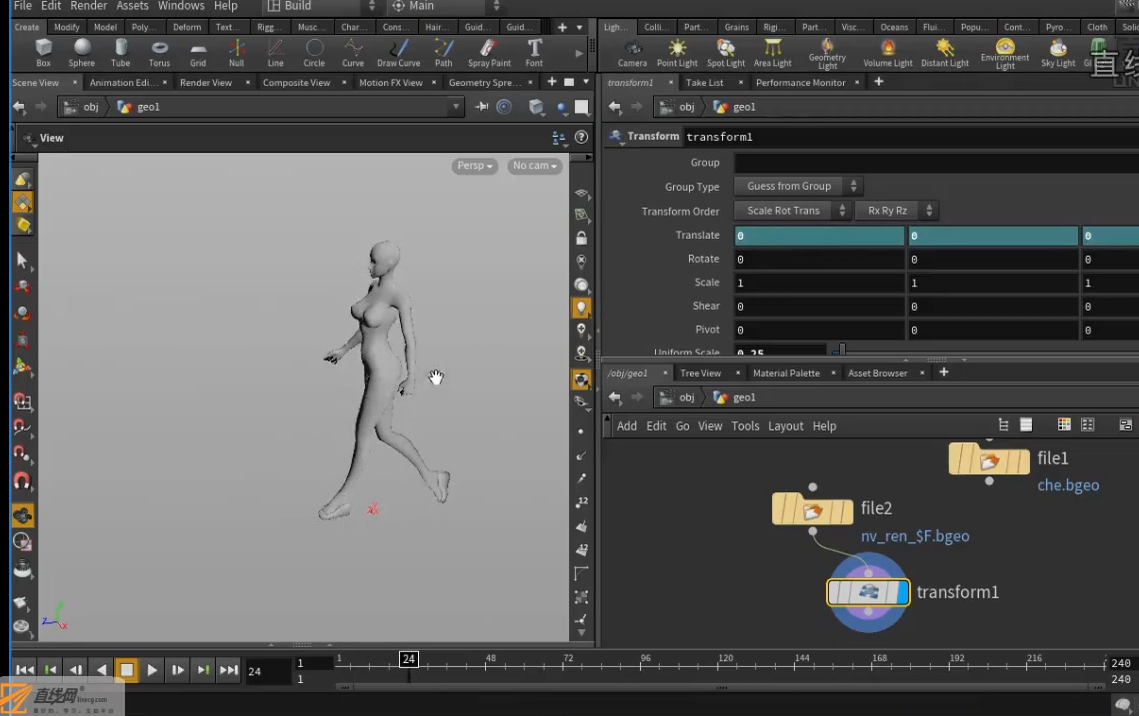The height and width of the screenshot is (716, 1139).
Task: Select the Grid shelf tool
Action: (198, 53)
